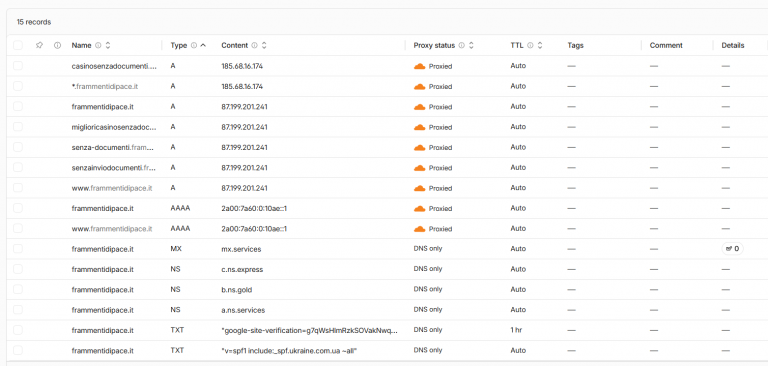Tick the senzainviodocumenti record checkbox
This screenshot has width=768, height=366.
pyautogui.click(x=18, y=168)
